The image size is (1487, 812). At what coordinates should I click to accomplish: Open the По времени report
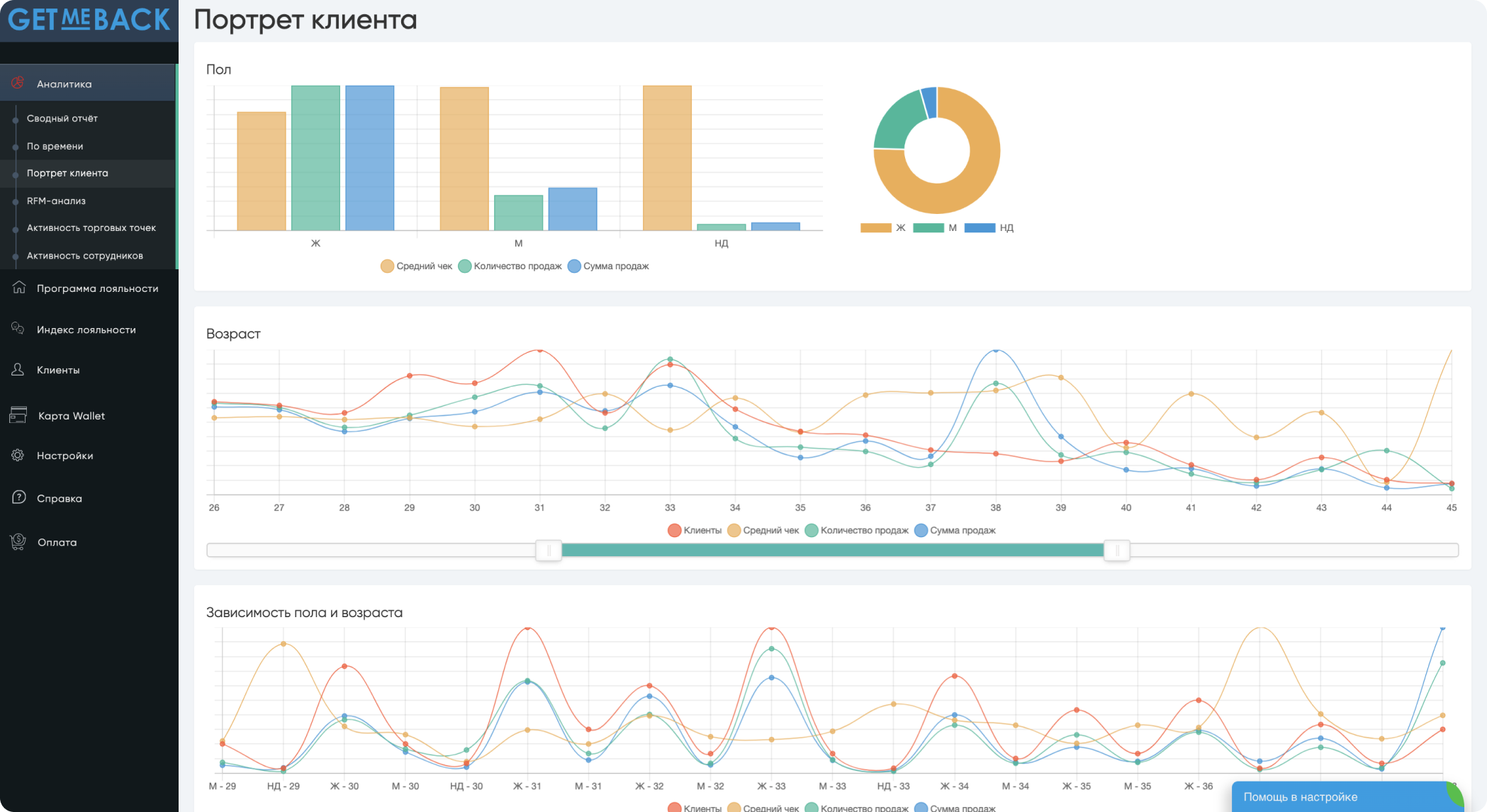tap(55, 146)
